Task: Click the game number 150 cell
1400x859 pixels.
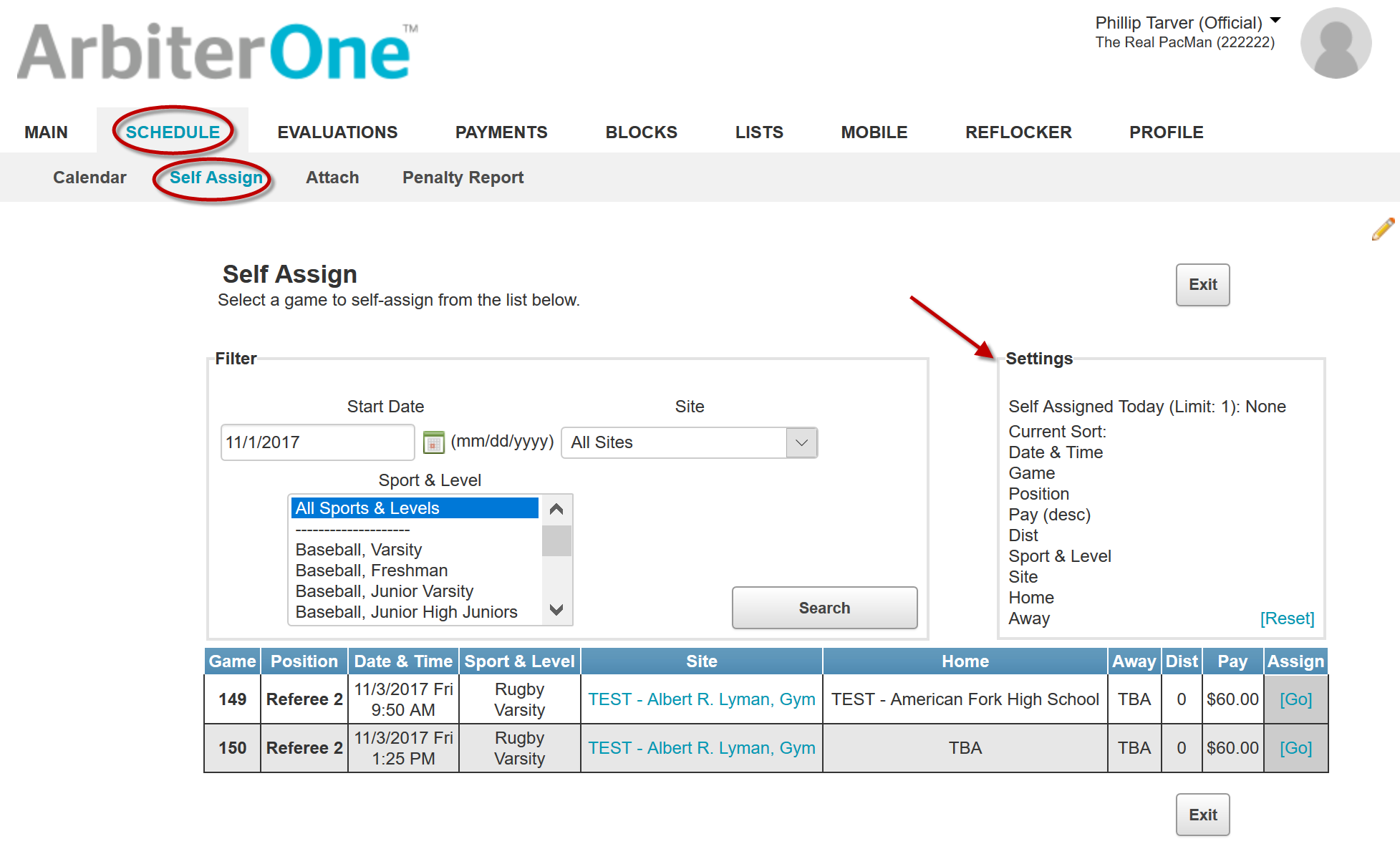Action: pyautogui.click(x=233, y=748)
